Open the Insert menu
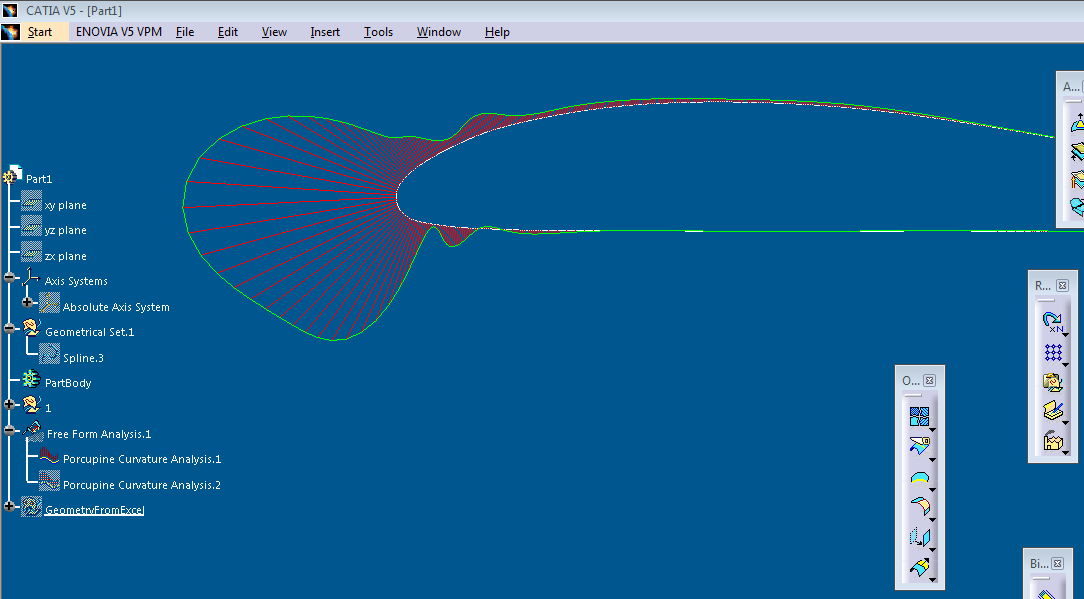This screenshot has height=599, width=1084. (325, 32)
